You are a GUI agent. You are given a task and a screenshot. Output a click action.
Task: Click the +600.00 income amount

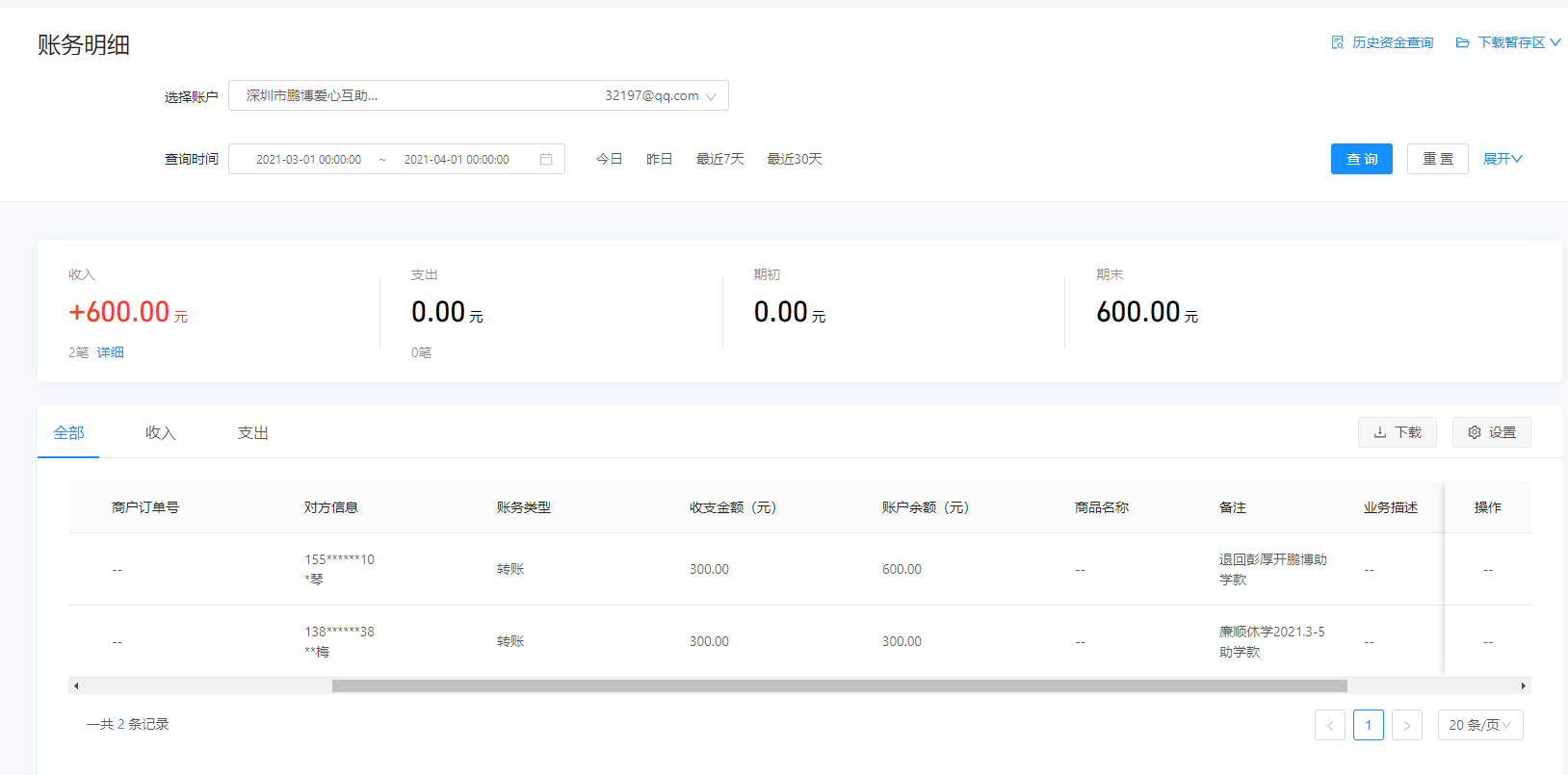(x=119, y=312)
